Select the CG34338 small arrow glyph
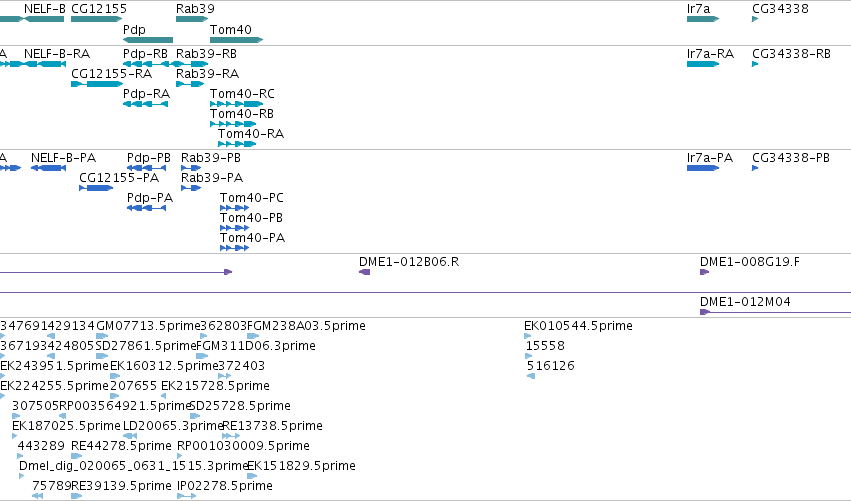Image resolution: width=851 pixels, height=501 pixels. (755, 19)
